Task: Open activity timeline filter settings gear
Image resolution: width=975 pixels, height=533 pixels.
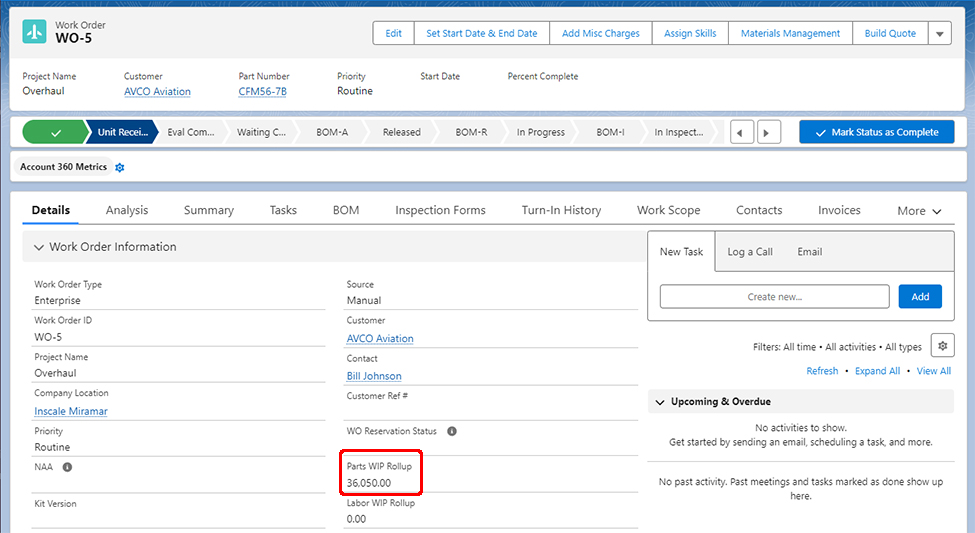Action: coord(943,346)
